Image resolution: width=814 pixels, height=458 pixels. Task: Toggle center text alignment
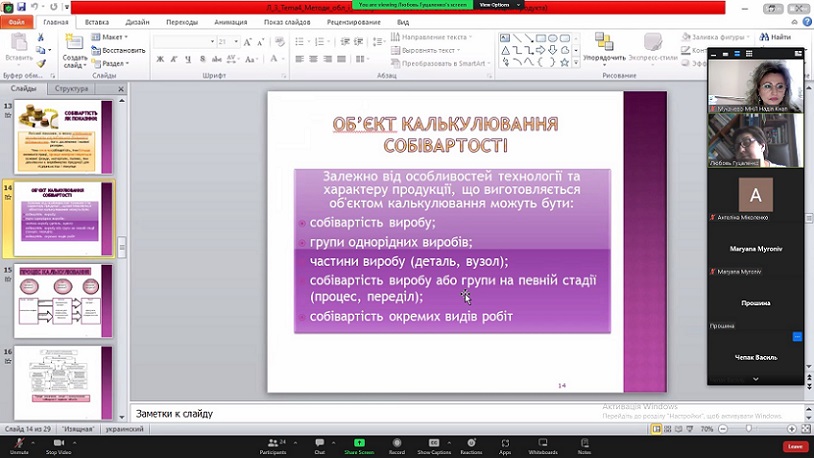pyautogui.click(x=314, y=59)
